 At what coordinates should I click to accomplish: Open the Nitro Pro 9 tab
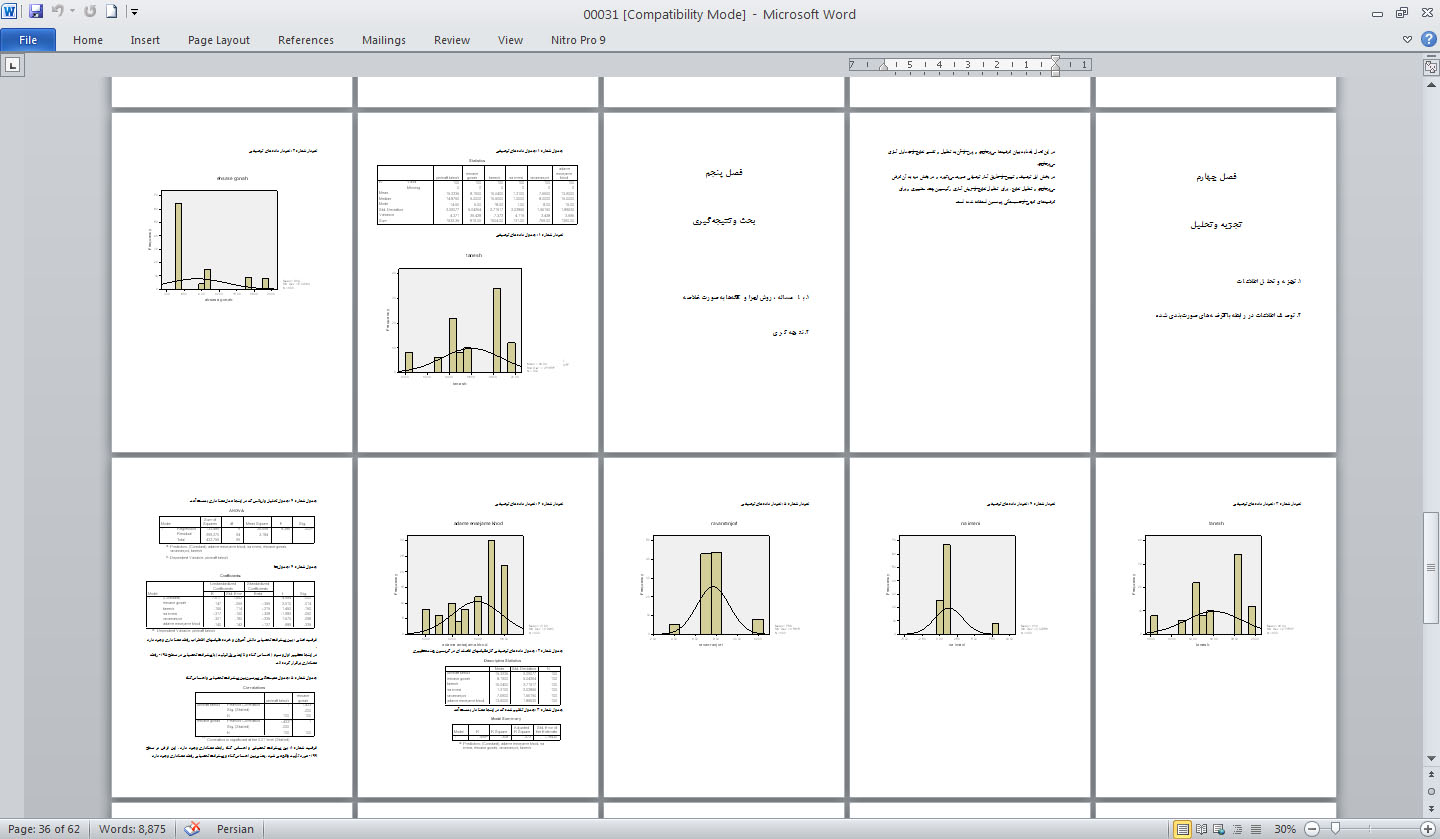click(x=578, y=40)
